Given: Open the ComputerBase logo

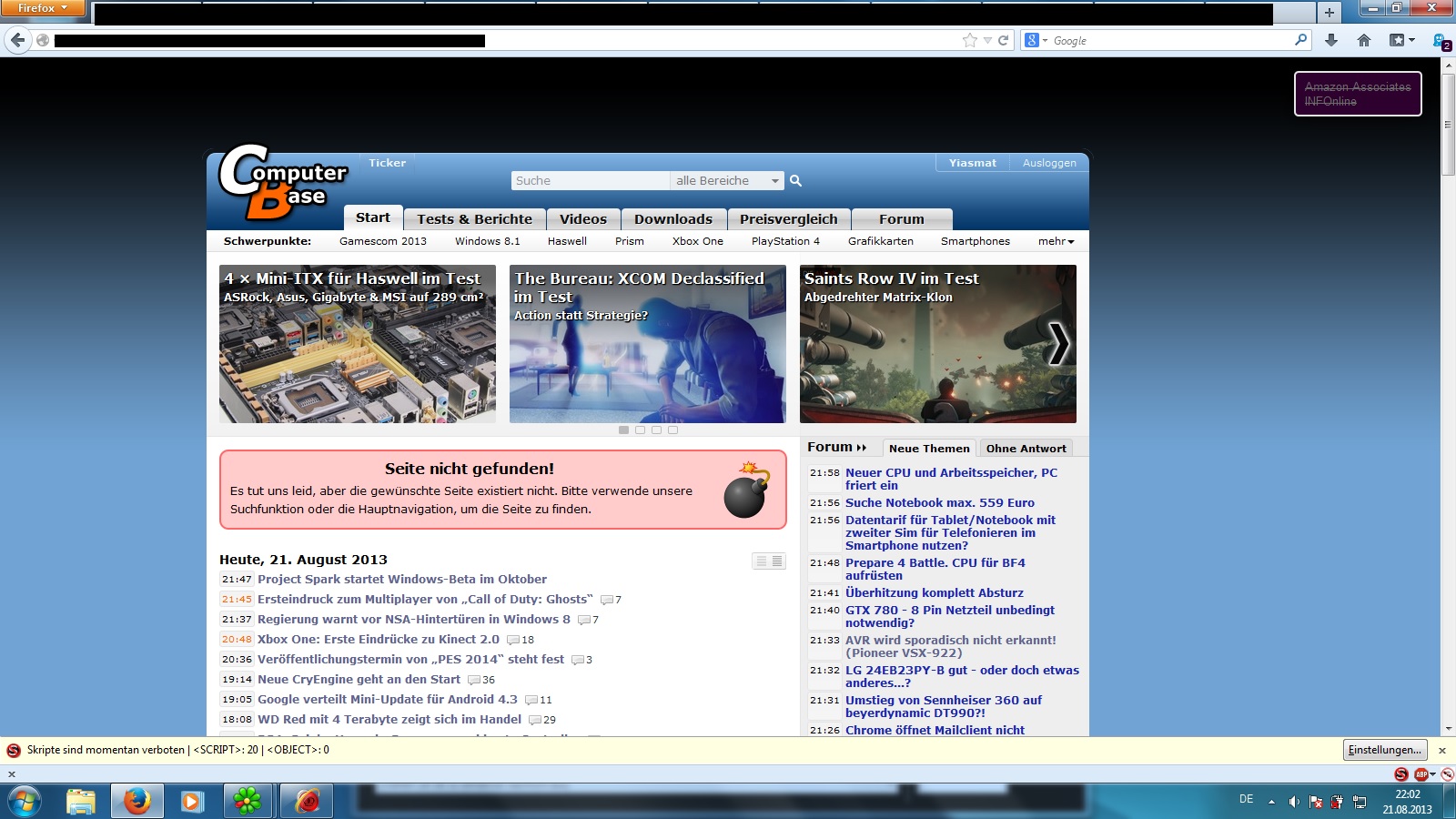Looking at the screenshot, I should (x=283, y=182).
